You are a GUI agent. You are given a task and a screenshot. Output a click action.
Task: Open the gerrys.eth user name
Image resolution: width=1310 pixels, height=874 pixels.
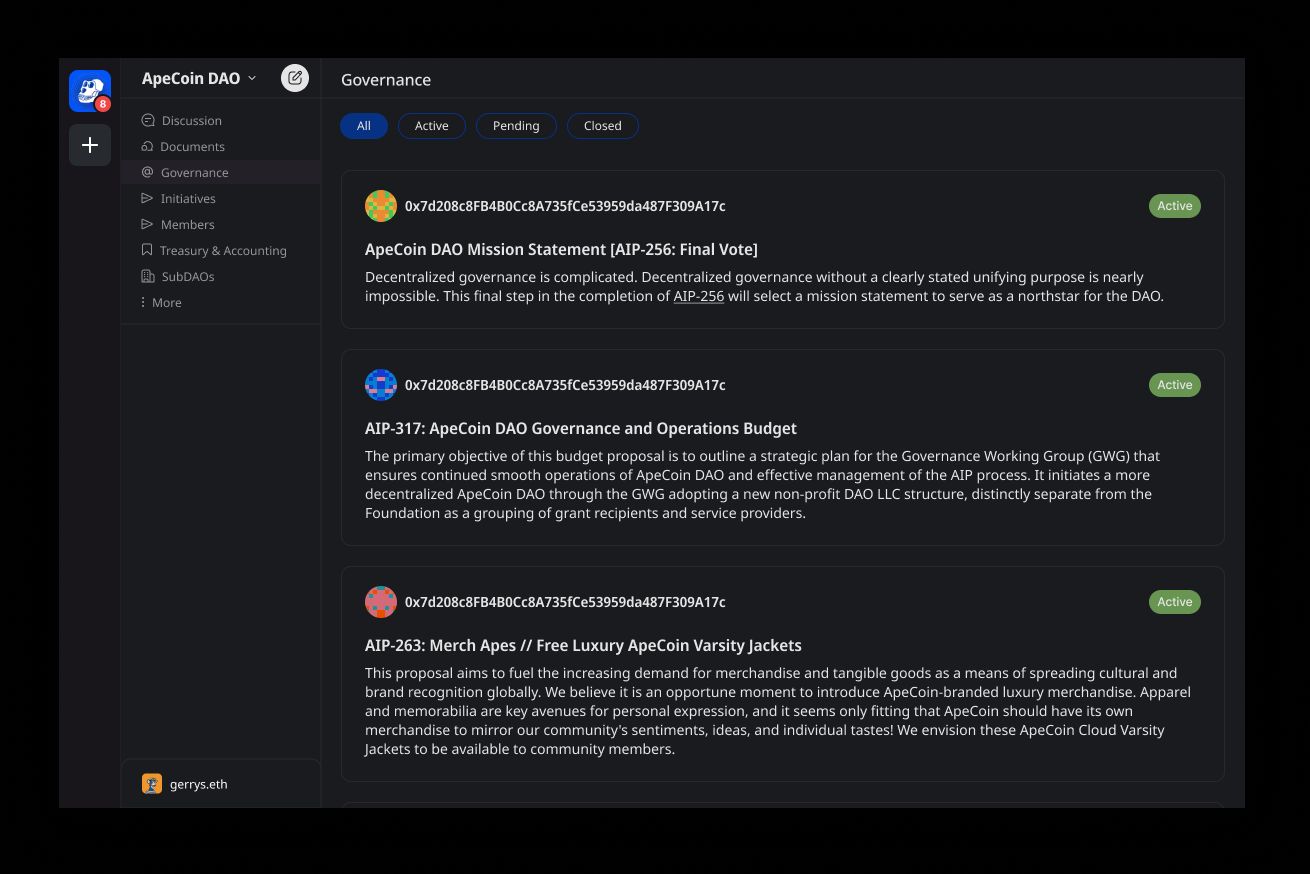click(x=199, y=784)
